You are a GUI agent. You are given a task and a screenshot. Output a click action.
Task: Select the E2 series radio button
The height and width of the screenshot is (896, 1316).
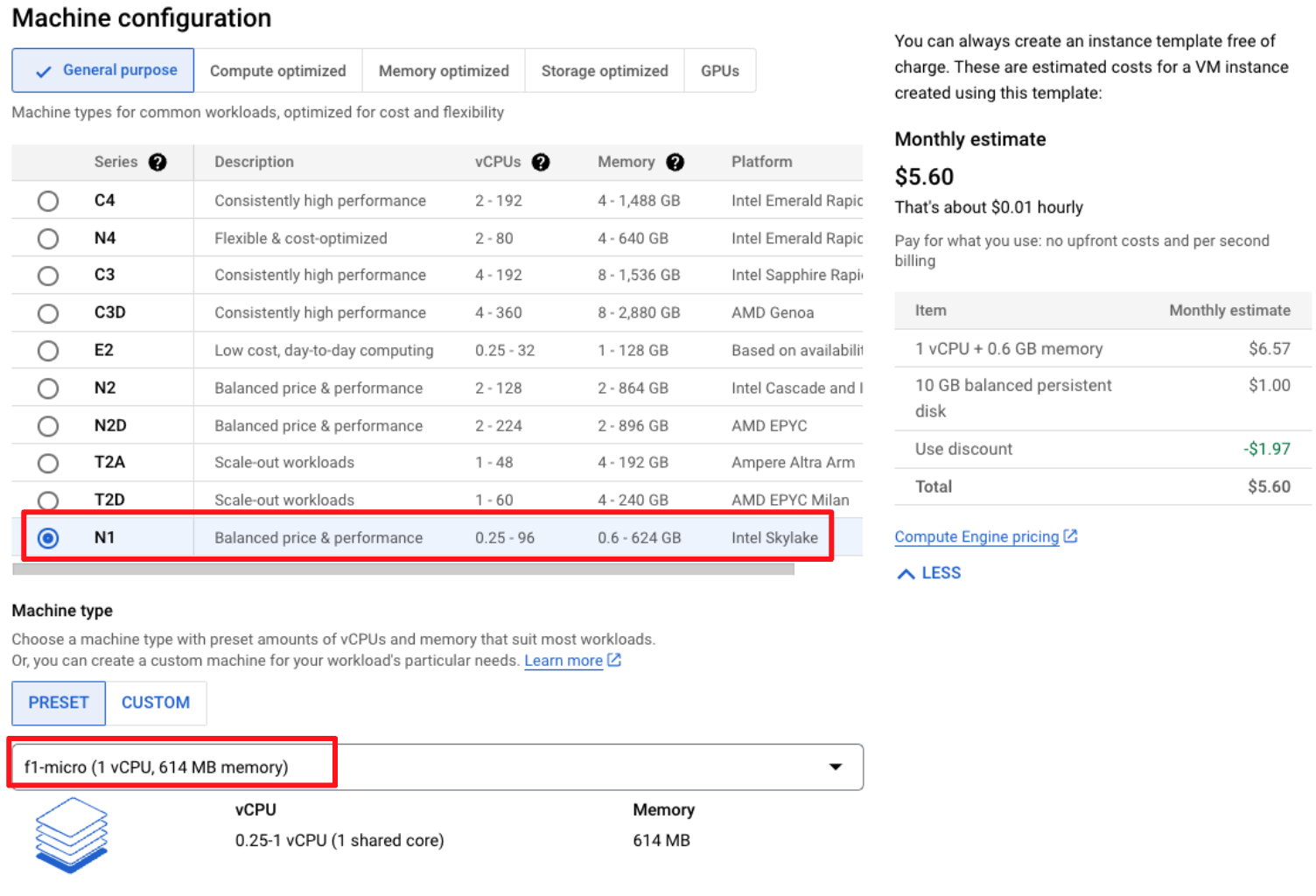(48, 351)
